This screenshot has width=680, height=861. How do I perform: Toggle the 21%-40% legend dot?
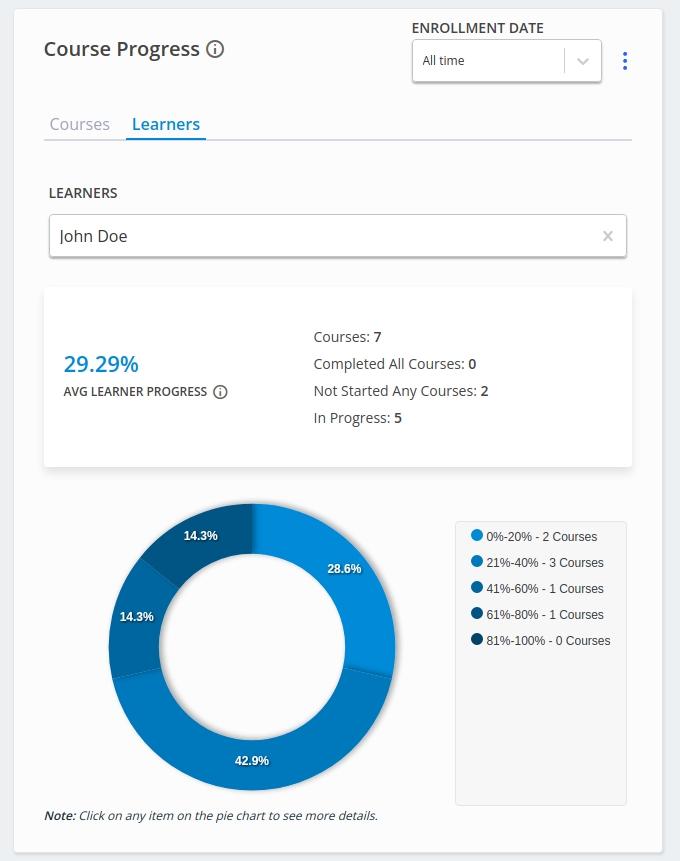click(477, 562)
